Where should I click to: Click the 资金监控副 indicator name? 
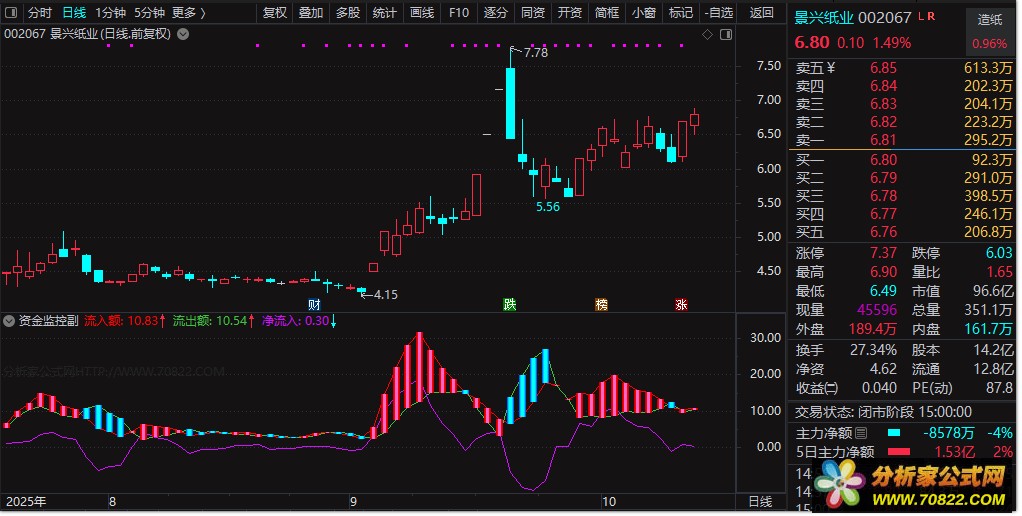click(x=48, y=321)
